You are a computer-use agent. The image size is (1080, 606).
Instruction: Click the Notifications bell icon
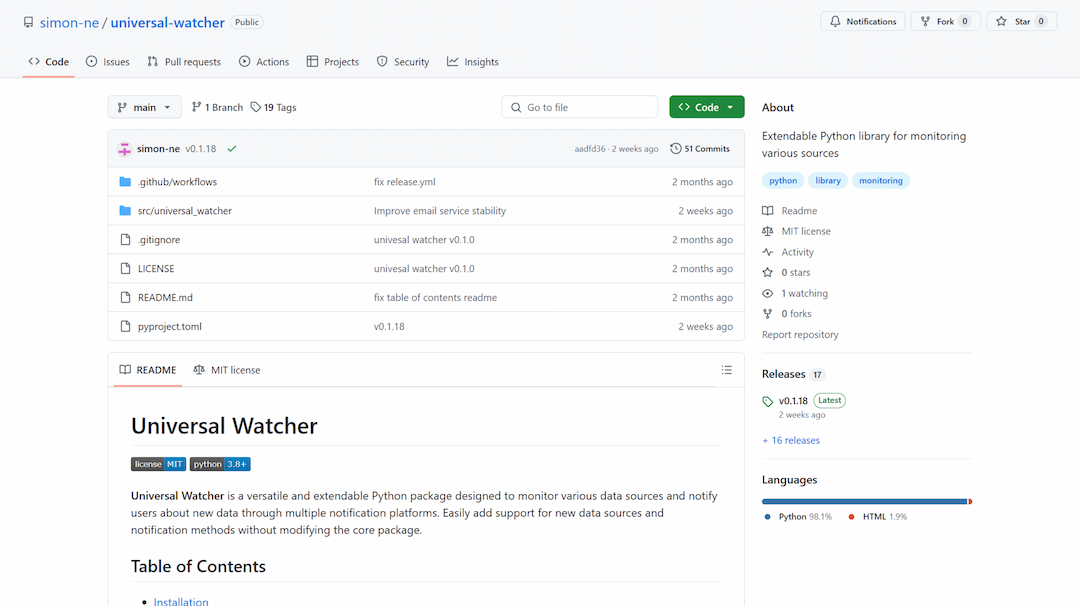835,21
